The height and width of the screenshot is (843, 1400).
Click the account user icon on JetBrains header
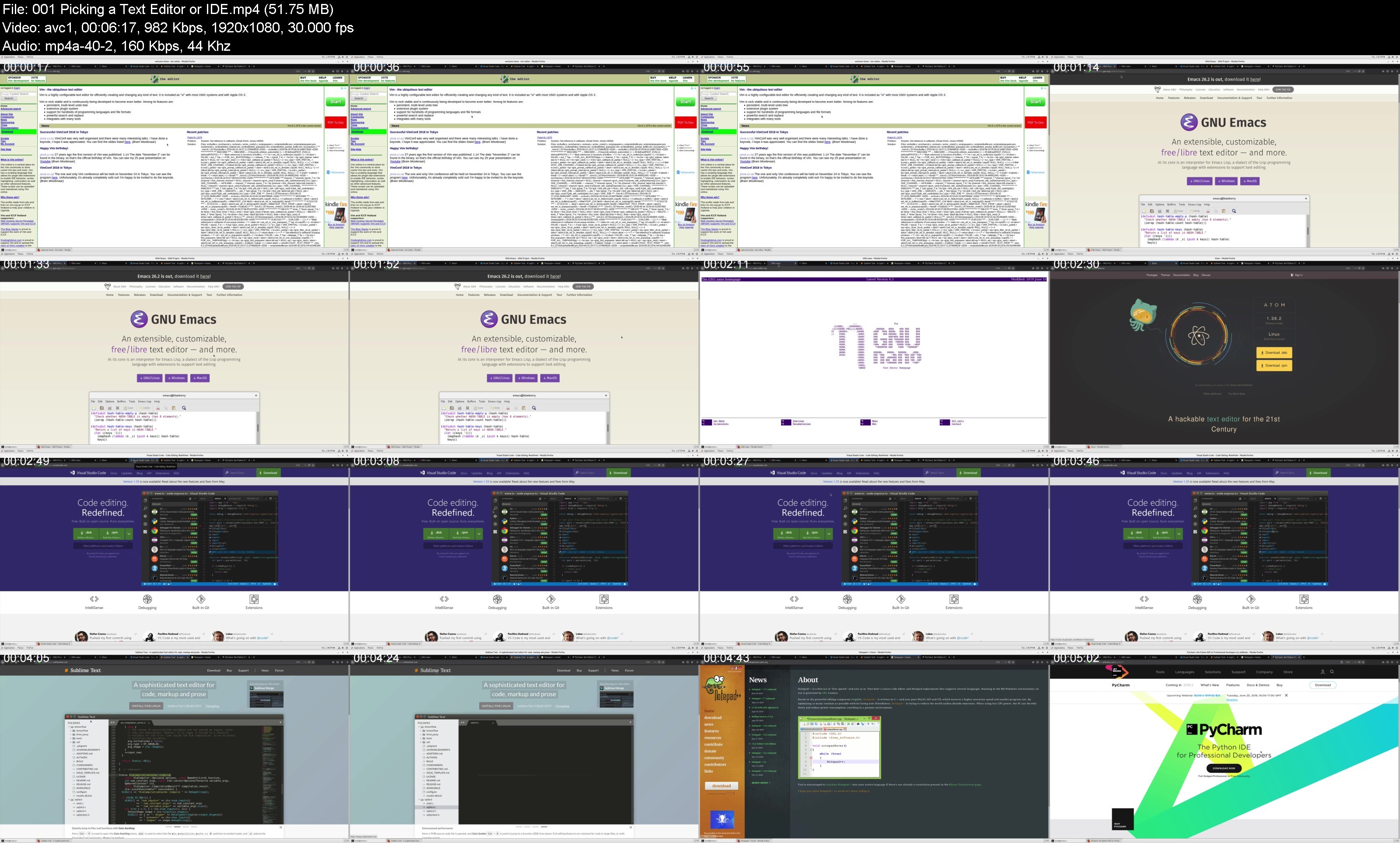click(1322, 671)
